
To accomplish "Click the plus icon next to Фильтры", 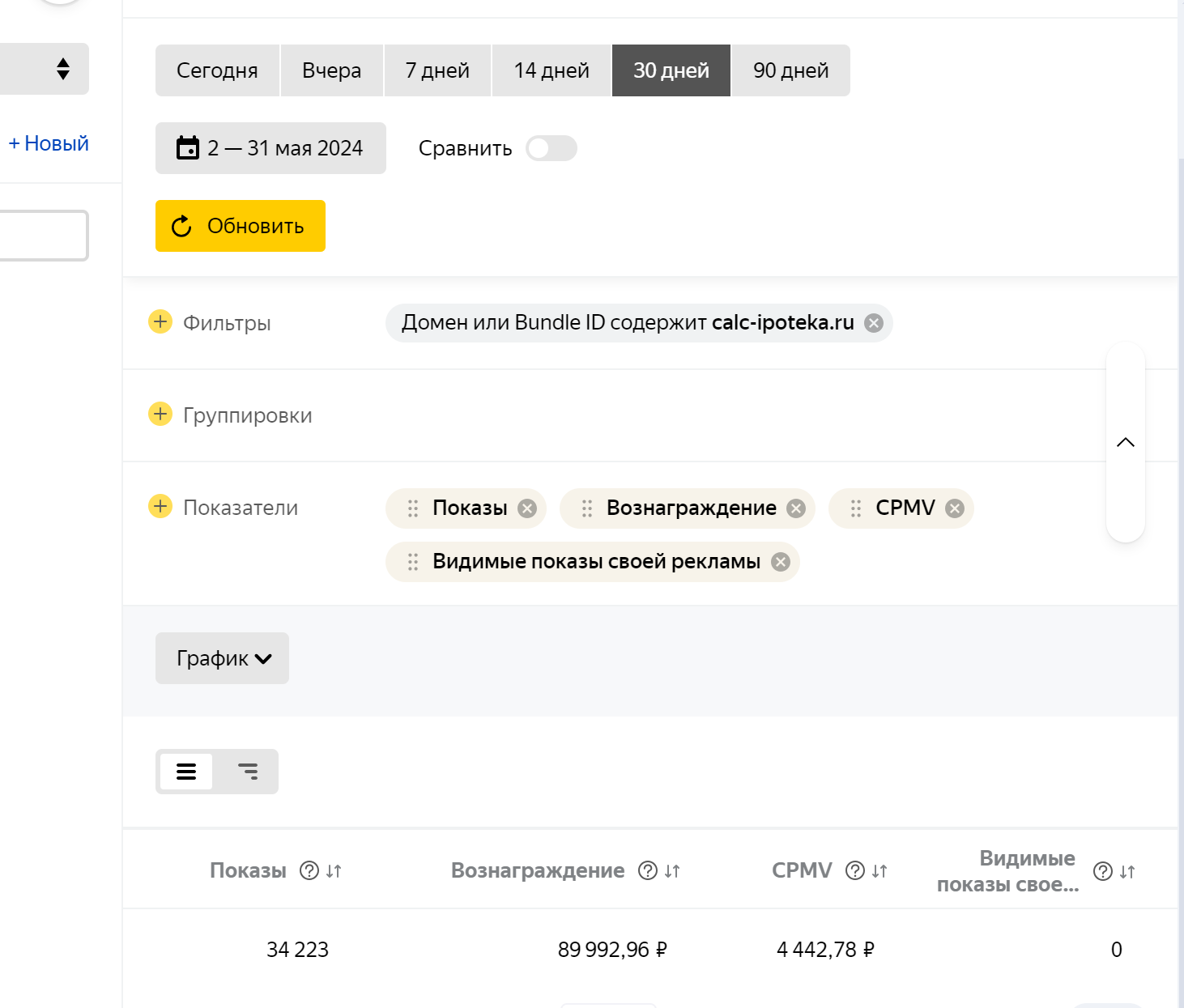I will (160, 322).
